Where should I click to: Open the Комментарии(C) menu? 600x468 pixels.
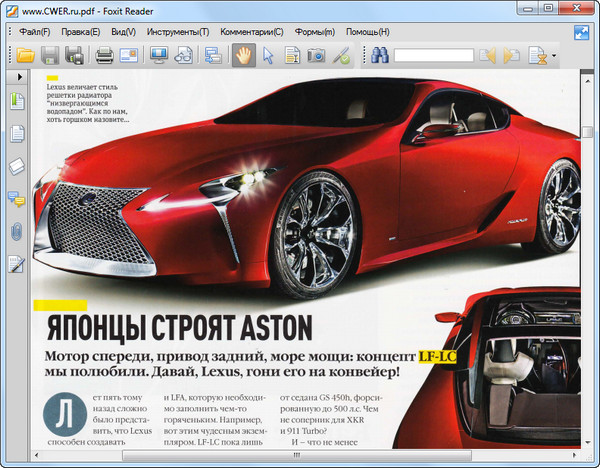pyautogui.click(x=250, y=31)
